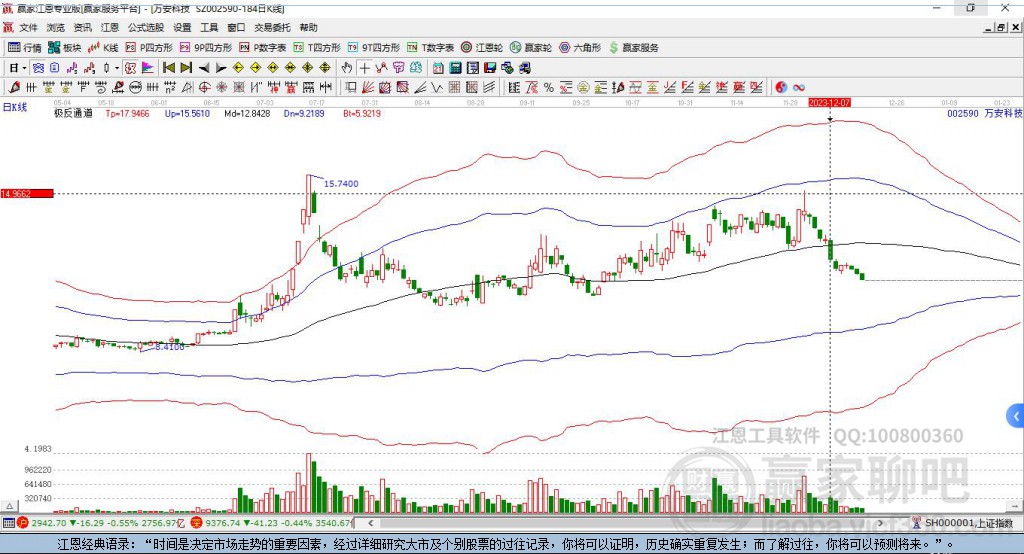This screenshot has width=1024, height=554.
Task: Jump to last bar icon
Action: tap(186, 68)
